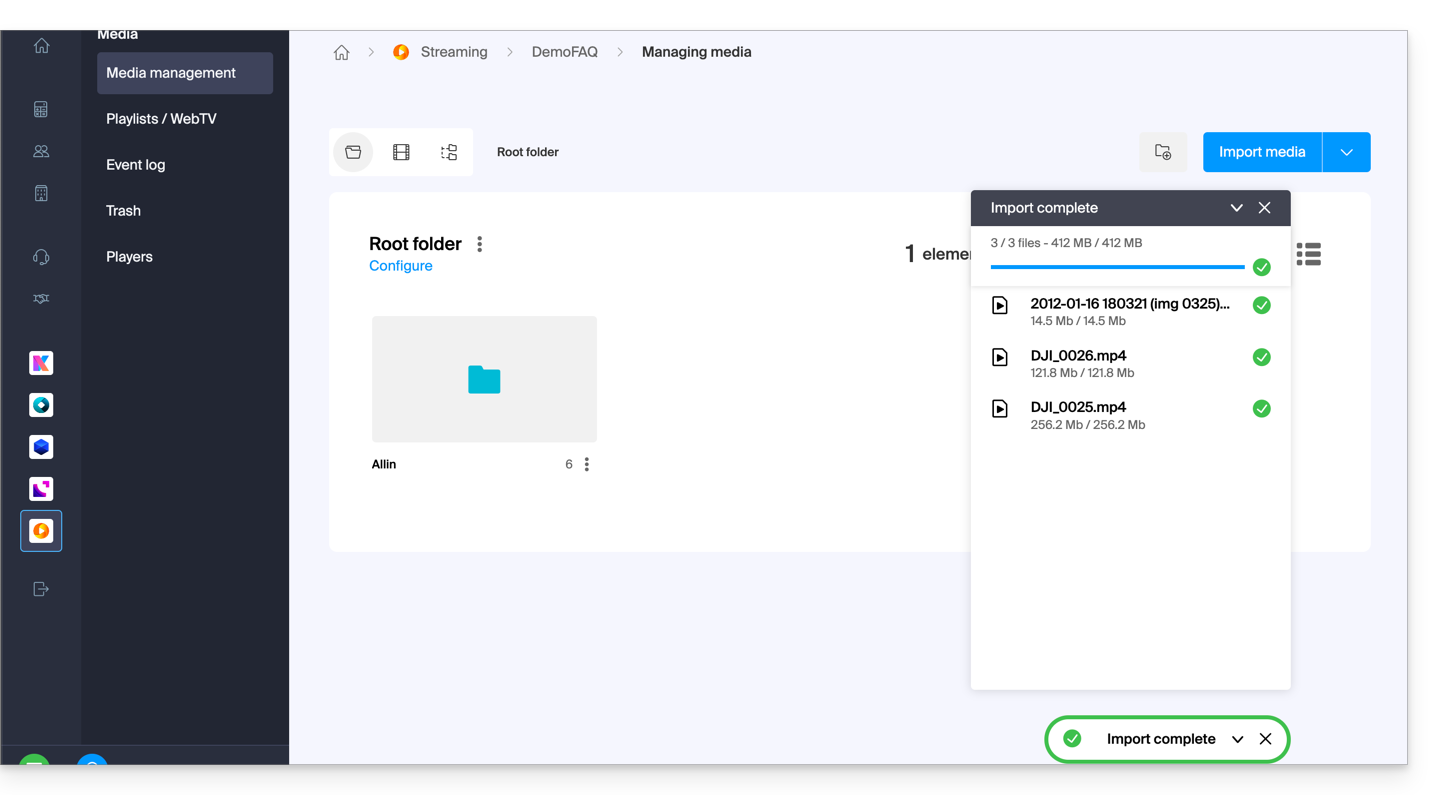The width and height of the screenshot is (1438, 795).
Task: Open Root folder three-dot options menu
Action: (480, 244)
